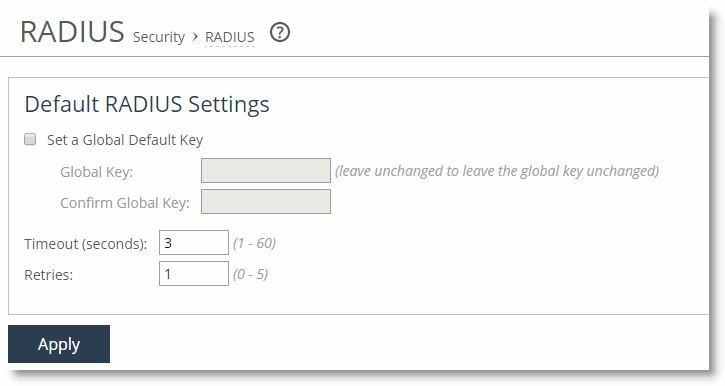Click the (0 - 5) retries range hint
The image size is (725, 386).
pyautogui.click(x=251, y=274)
